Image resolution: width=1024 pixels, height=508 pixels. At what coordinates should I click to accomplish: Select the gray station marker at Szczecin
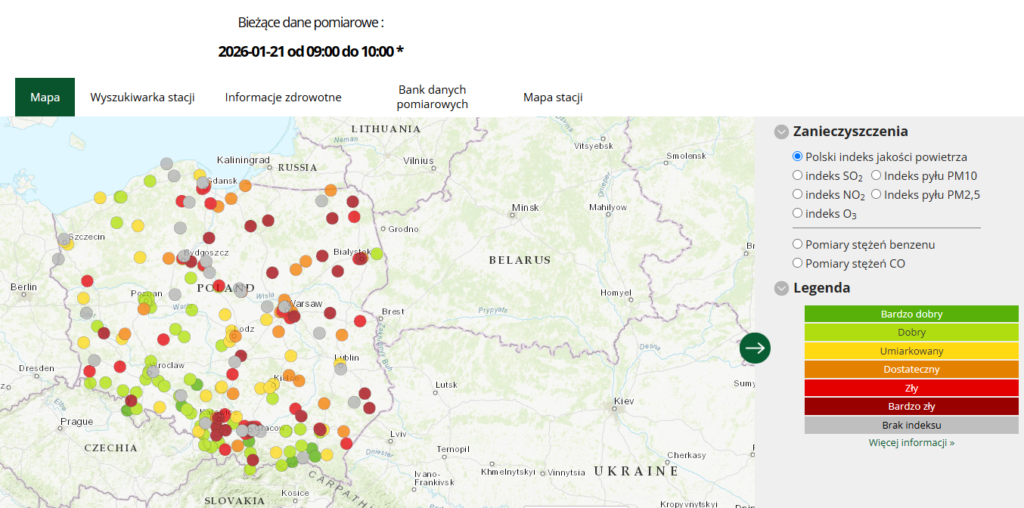[x=65, y=240]
